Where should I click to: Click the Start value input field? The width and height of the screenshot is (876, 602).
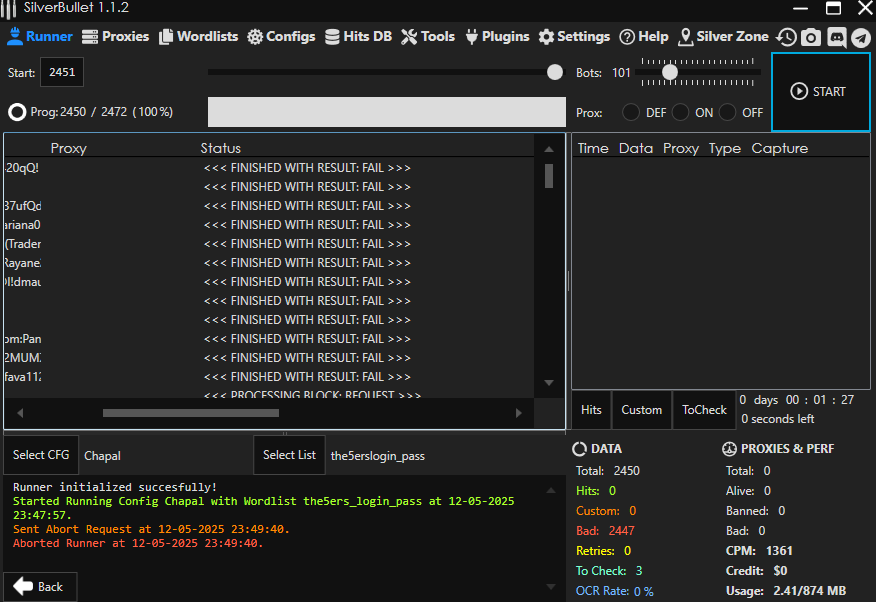point(62,72)
